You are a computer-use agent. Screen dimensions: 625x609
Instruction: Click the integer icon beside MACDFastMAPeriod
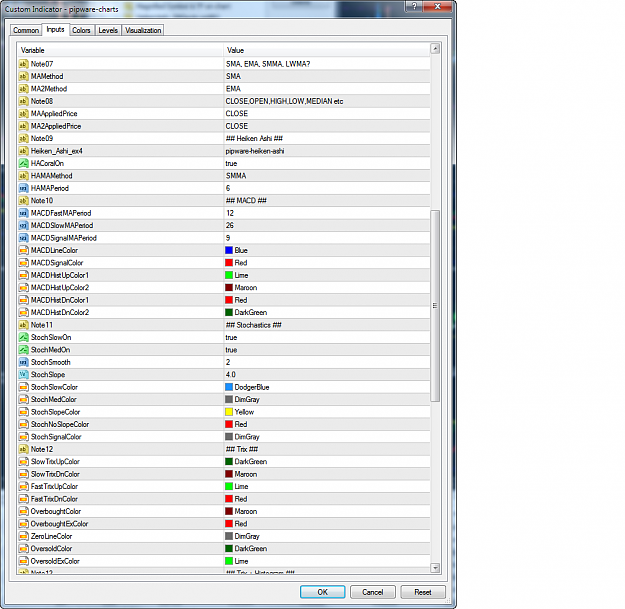click(x=24, y=213)
